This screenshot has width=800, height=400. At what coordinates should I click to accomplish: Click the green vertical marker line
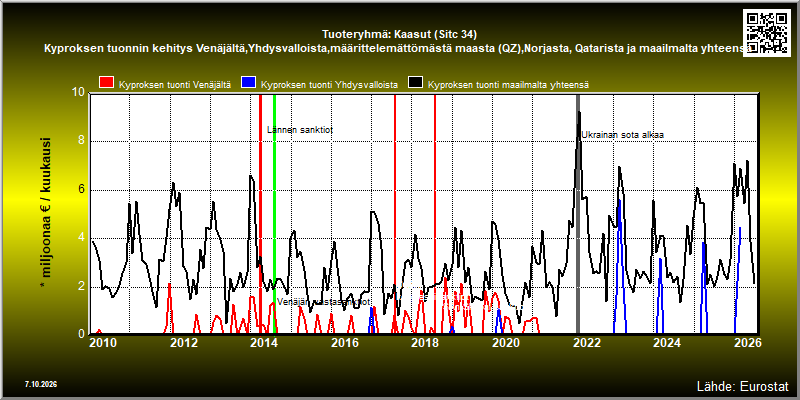[x=274, y=214]
